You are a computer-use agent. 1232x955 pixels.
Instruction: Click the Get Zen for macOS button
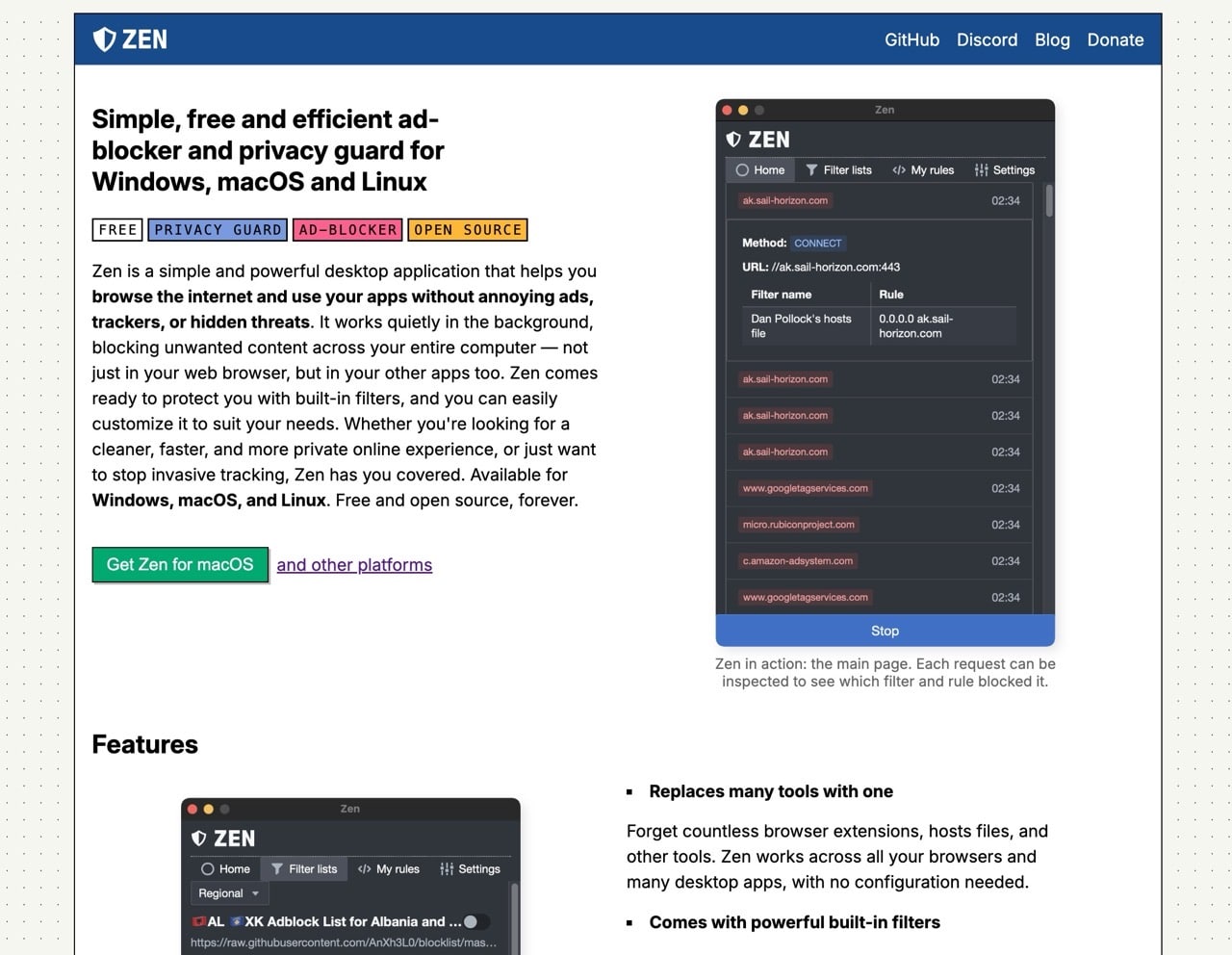pyautogui.click(x=180, y=565)
